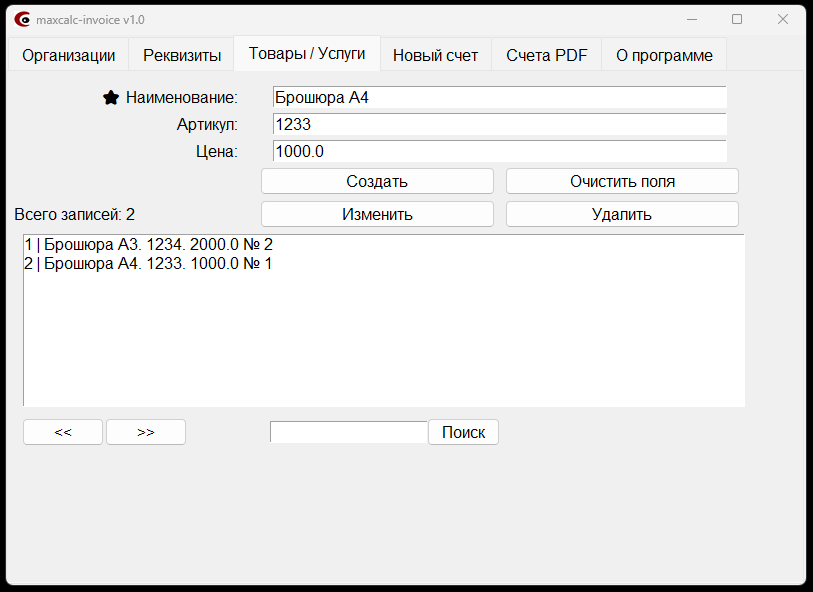Maximize the maxcalc-invoice window
Viewport: 813px width, 592px height.
pos(737,20)
